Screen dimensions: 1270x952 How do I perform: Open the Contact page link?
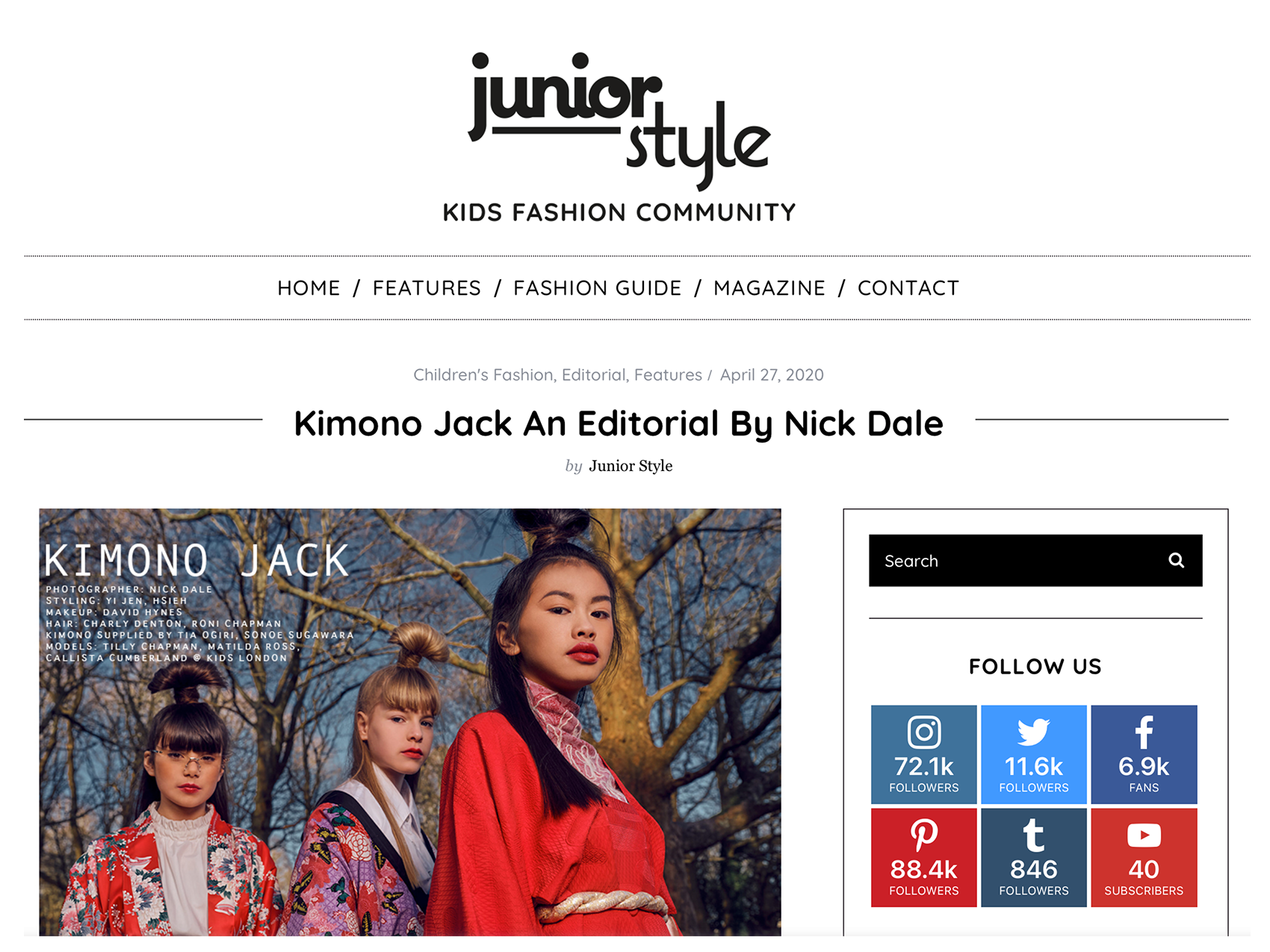click(908, 288)
